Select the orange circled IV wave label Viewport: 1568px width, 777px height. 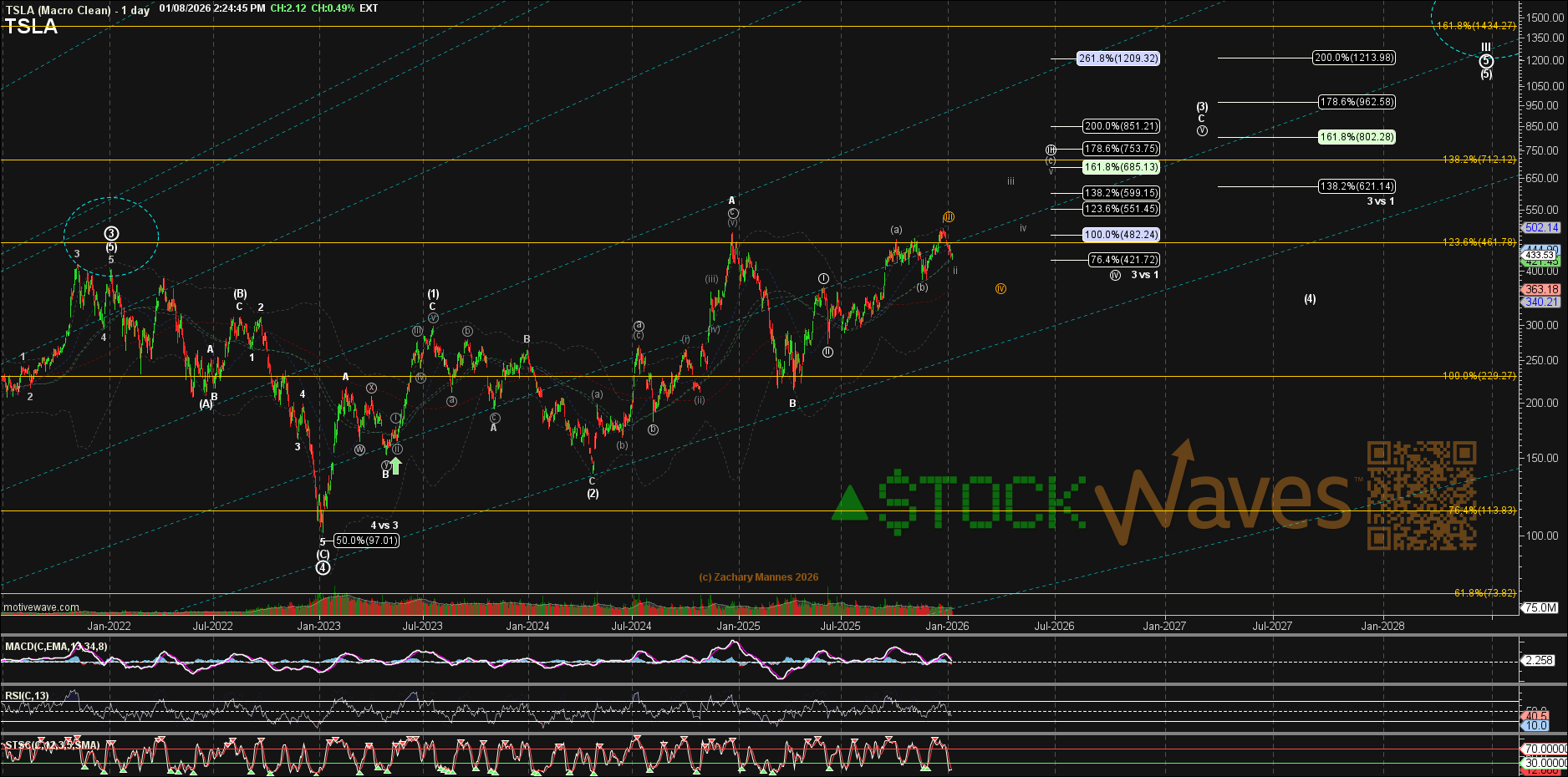(1000, 289)
